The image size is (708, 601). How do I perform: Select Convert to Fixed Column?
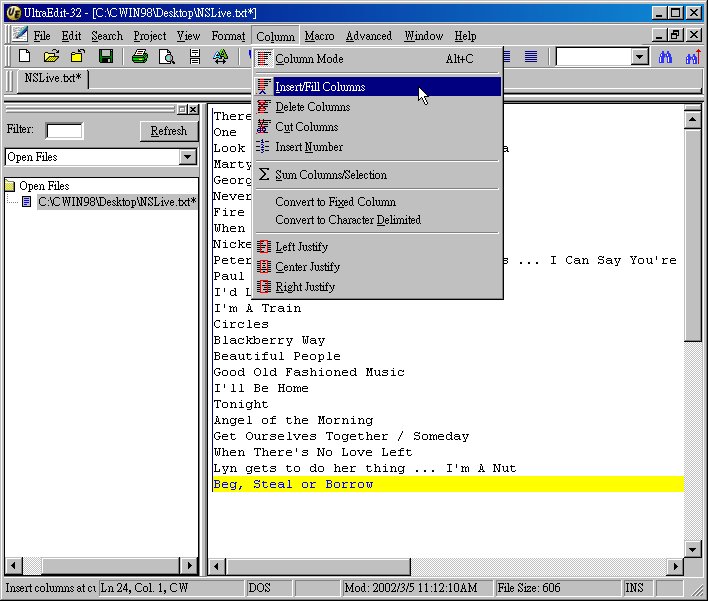[x=377, y=201]
